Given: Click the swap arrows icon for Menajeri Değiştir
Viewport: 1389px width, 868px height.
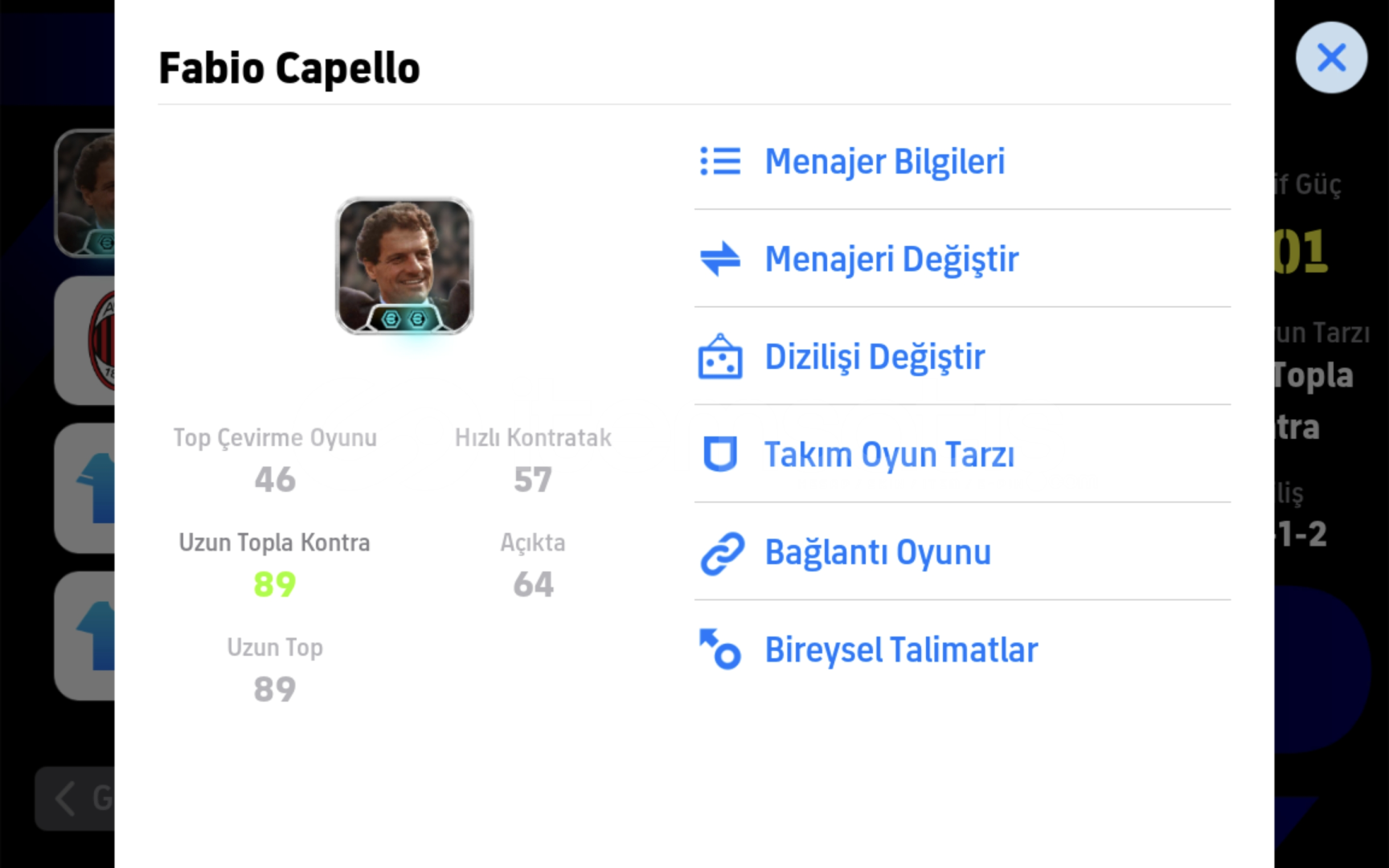Looking at the screenshot, I should 719,259.
